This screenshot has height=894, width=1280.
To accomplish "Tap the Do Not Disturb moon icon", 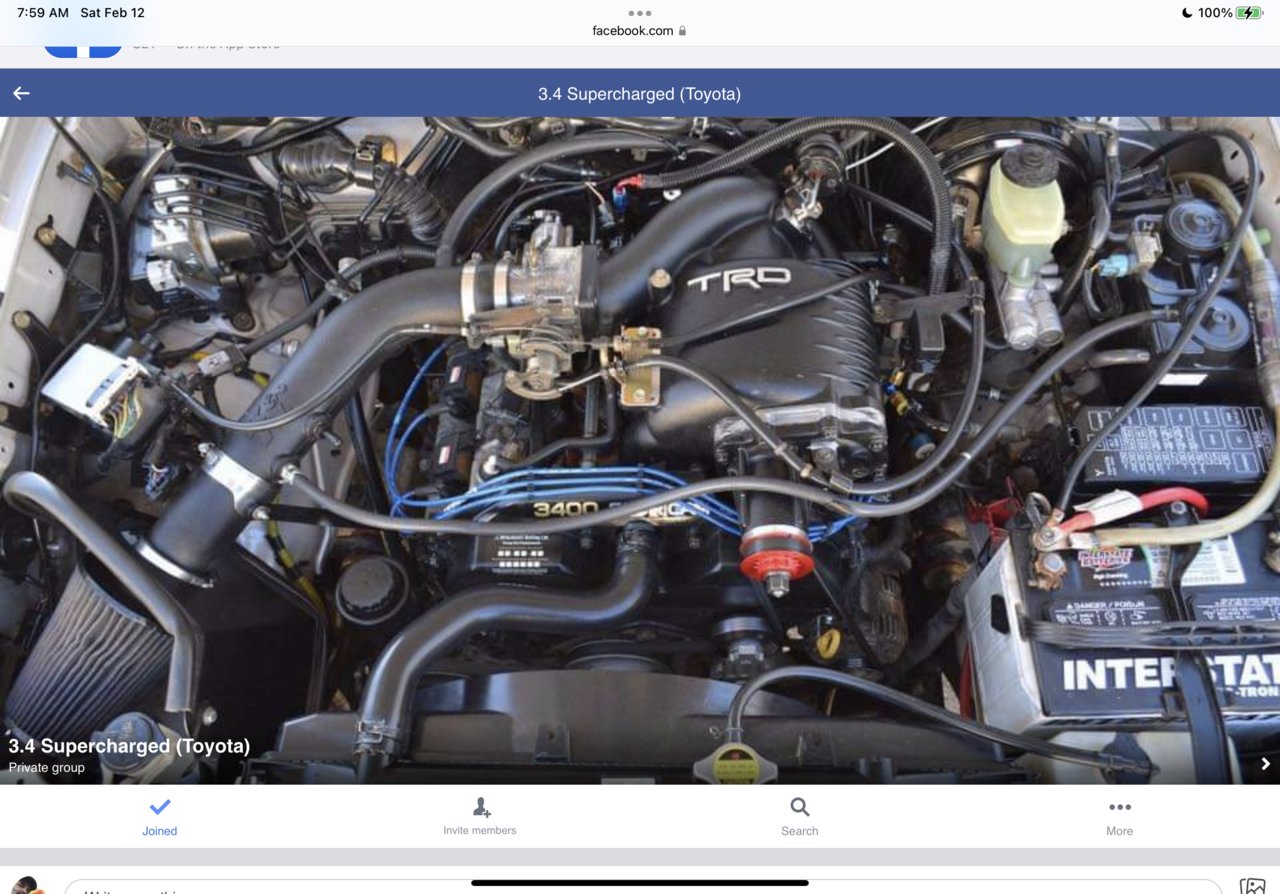I will [x=1186, y=13].
